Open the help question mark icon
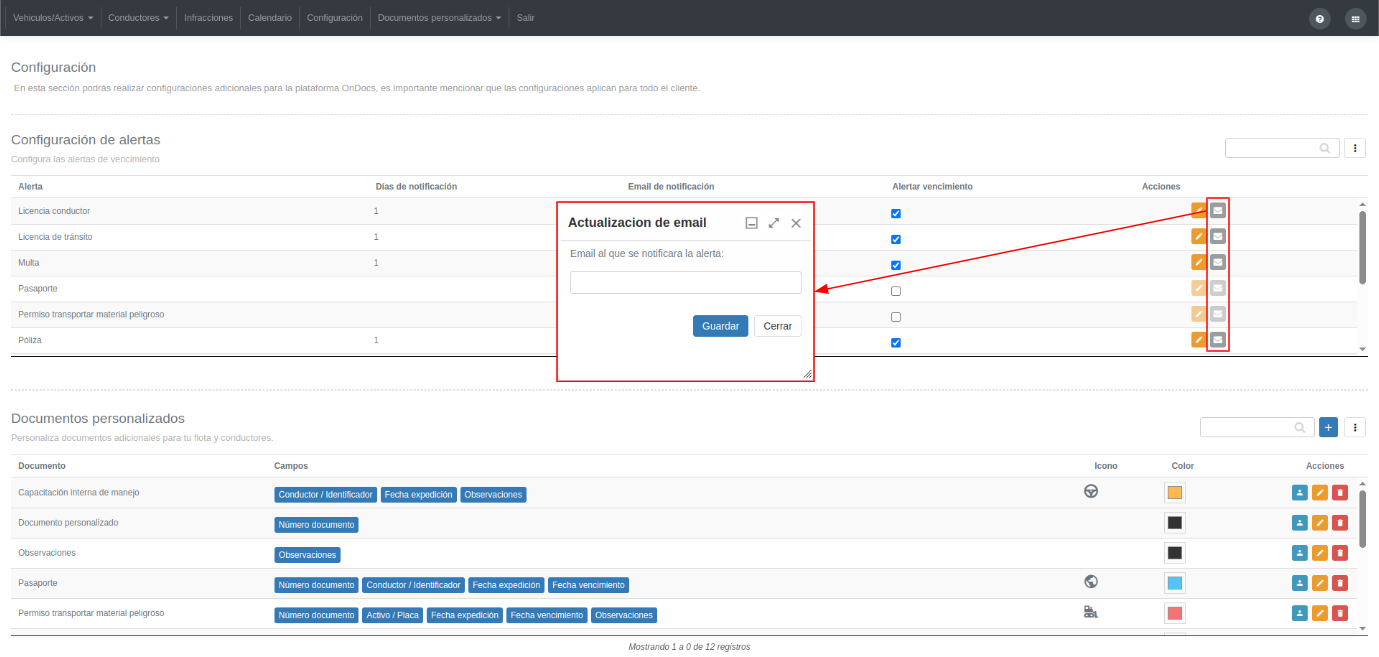Screen dimensions: 1379x657 tap(1320, 18)
